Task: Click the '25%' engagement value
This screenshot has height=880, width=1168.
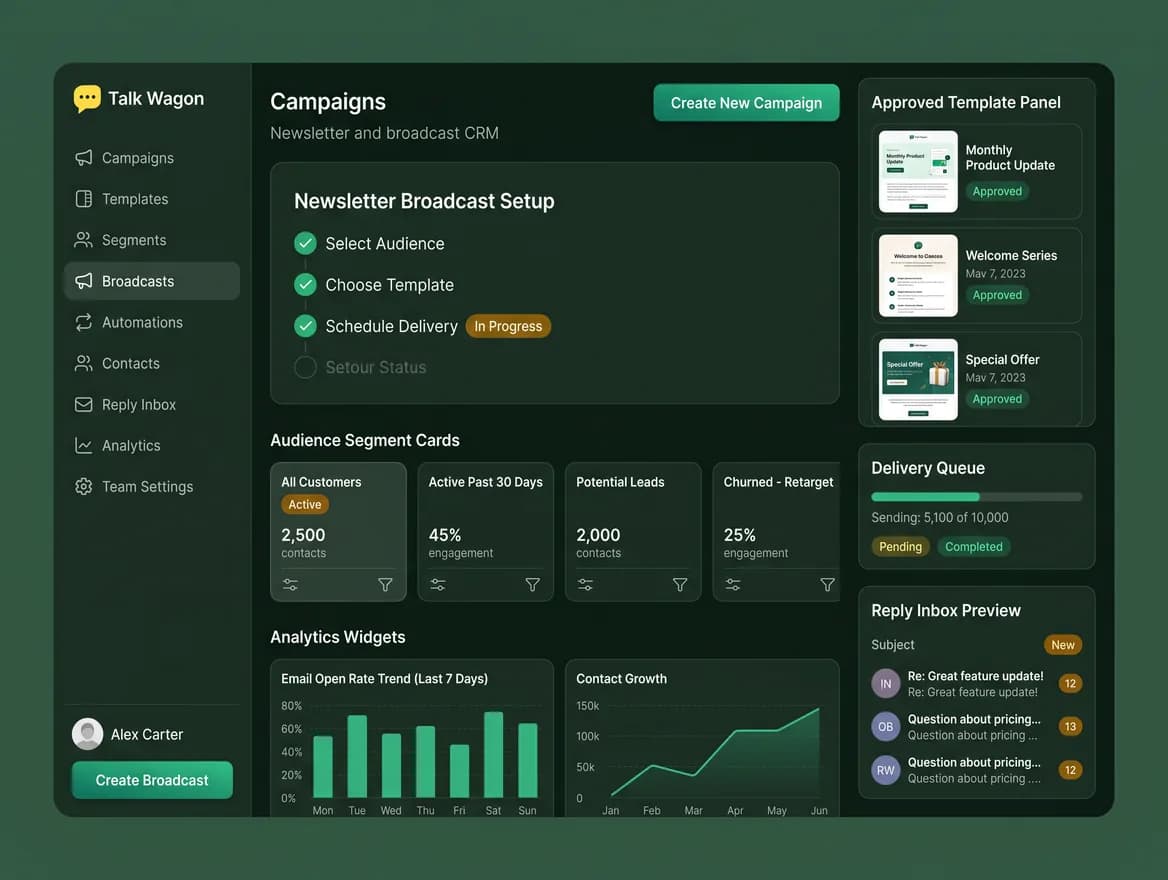Action: pos(740,535)
